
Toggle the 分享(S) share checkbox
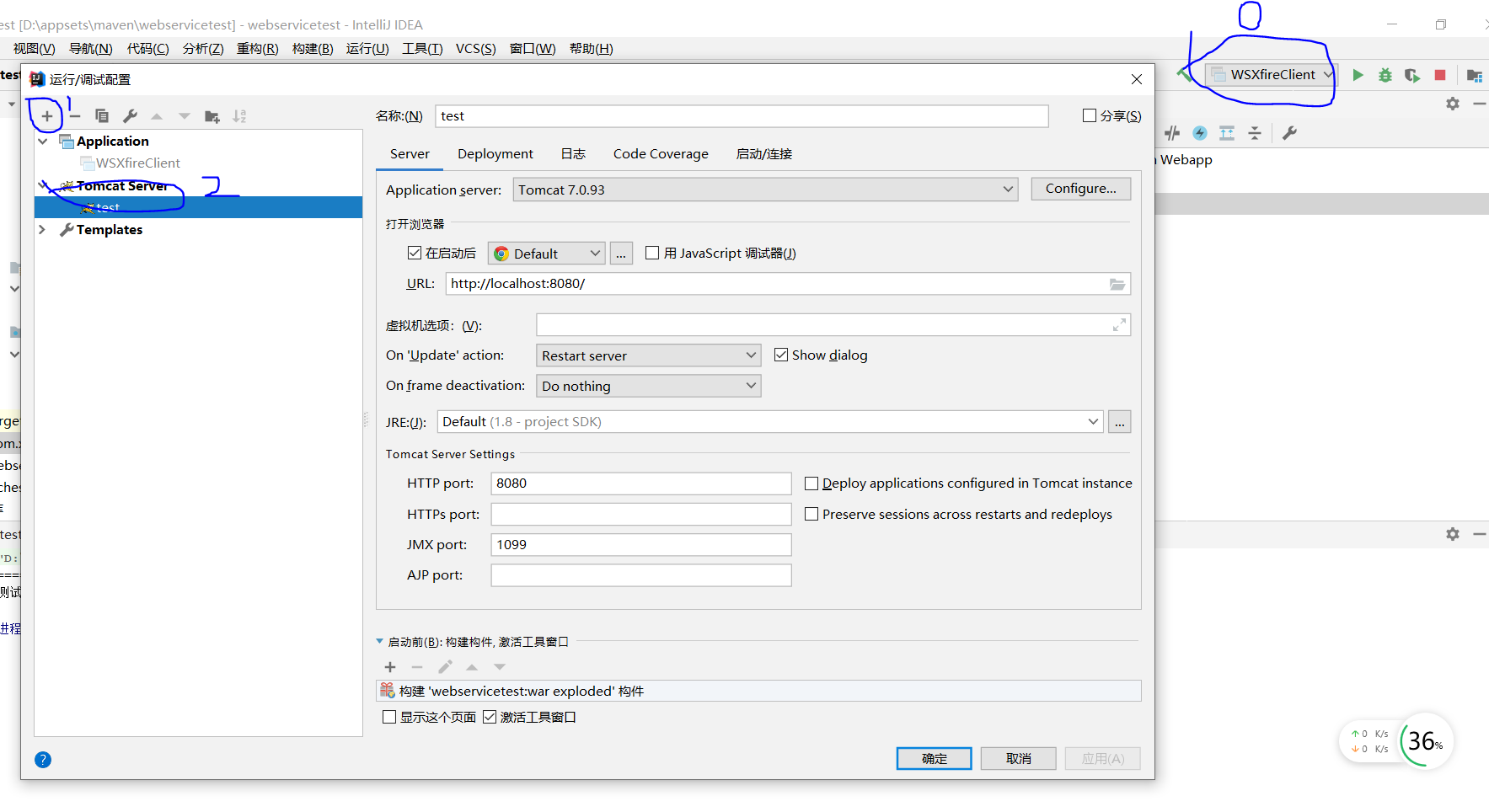coord(1090,115)
